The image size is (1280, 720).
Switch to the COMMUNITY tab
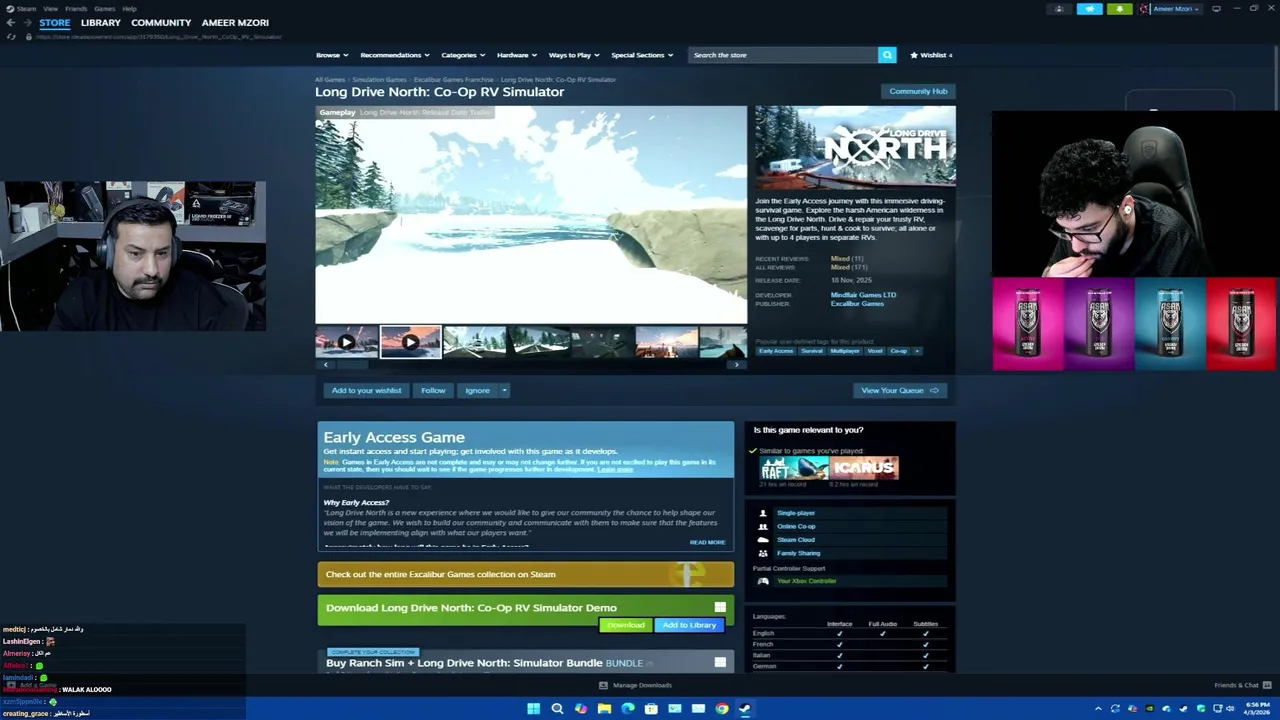(x=161, y=22)
